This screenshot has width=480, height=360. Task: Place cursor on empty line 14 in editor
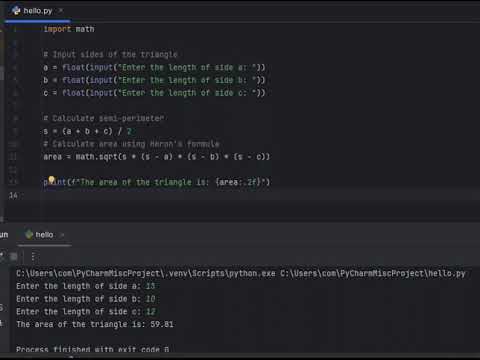point(260,195)
